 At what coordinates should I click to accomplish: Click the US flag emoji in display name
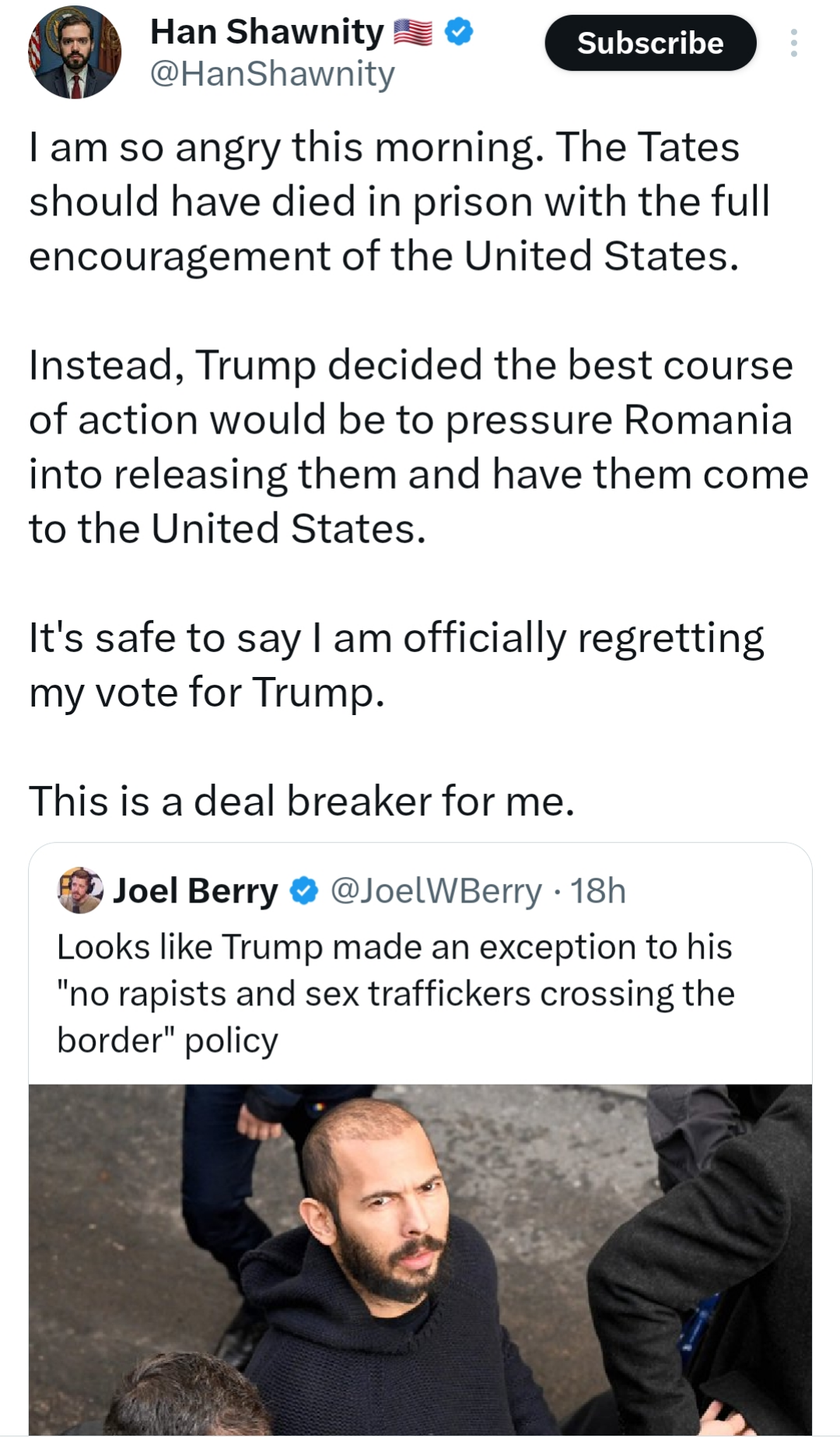(x=413, y=32)
